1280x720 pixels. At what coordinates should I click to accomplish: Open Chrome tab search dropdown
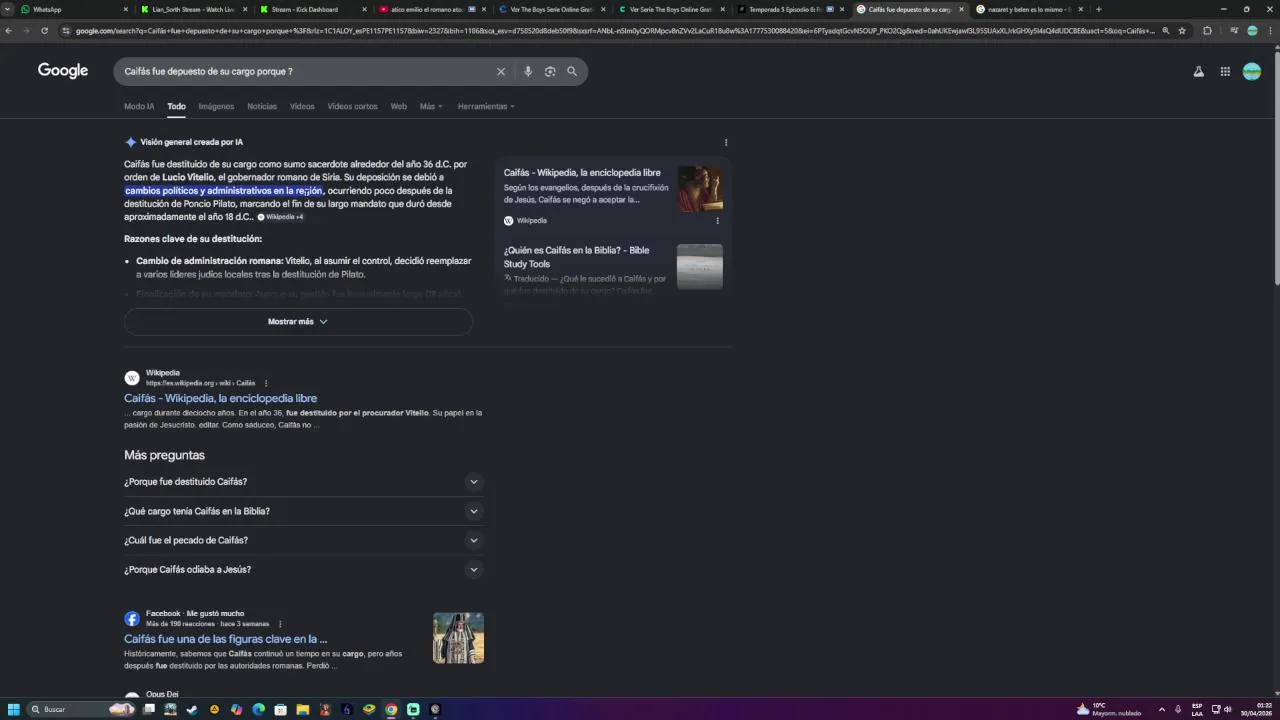(8, 9)
